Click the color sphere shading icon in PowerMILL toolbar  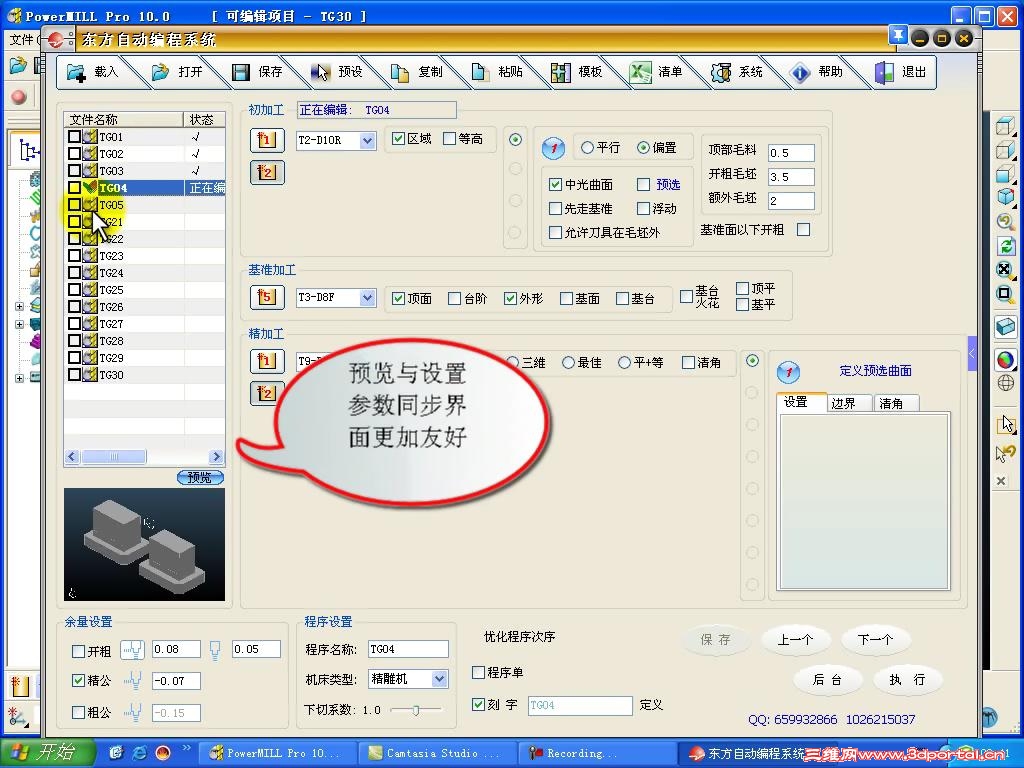point(1006,360)
